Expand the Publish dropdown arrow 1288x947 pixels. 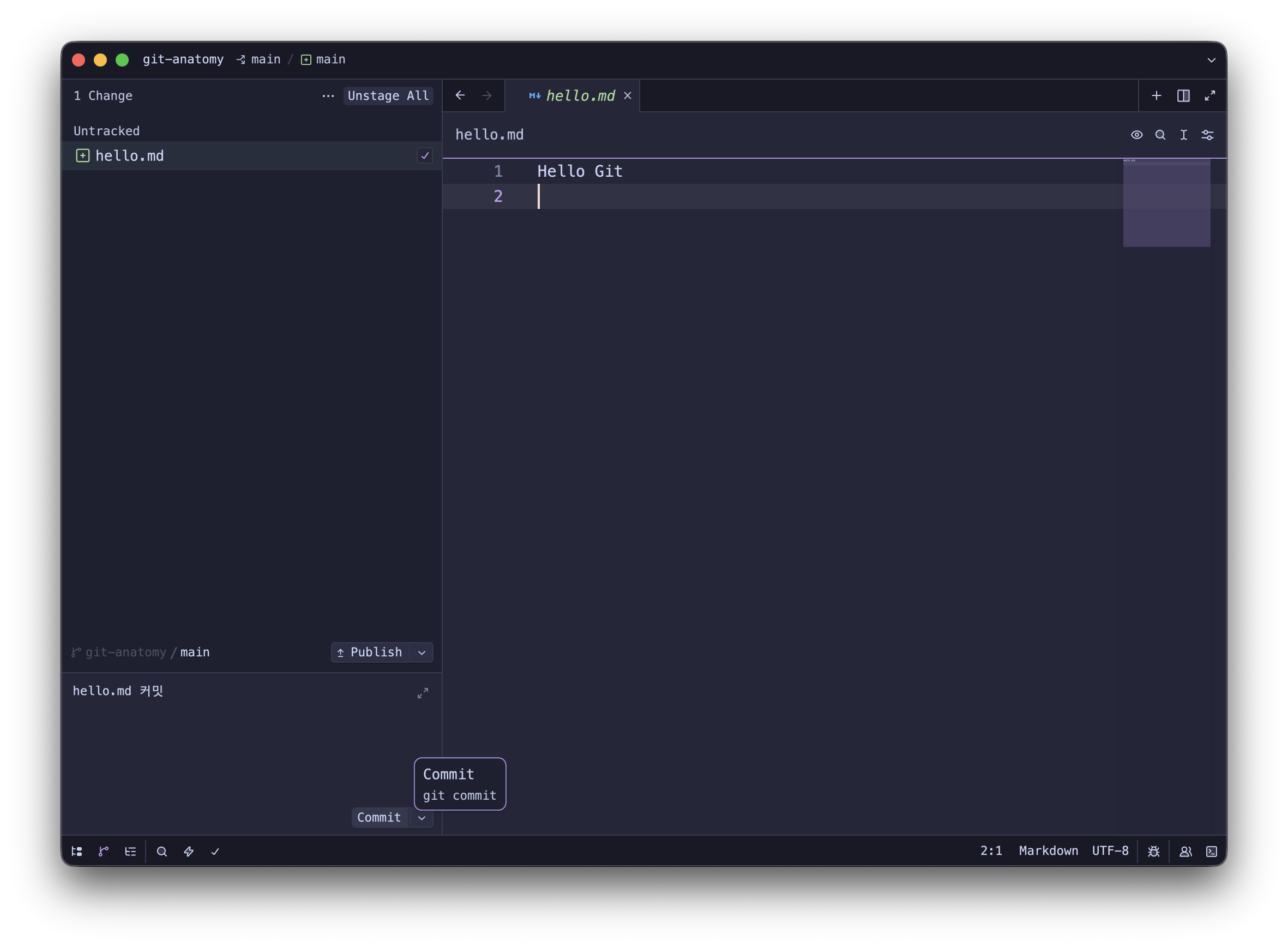pos(422,652)
